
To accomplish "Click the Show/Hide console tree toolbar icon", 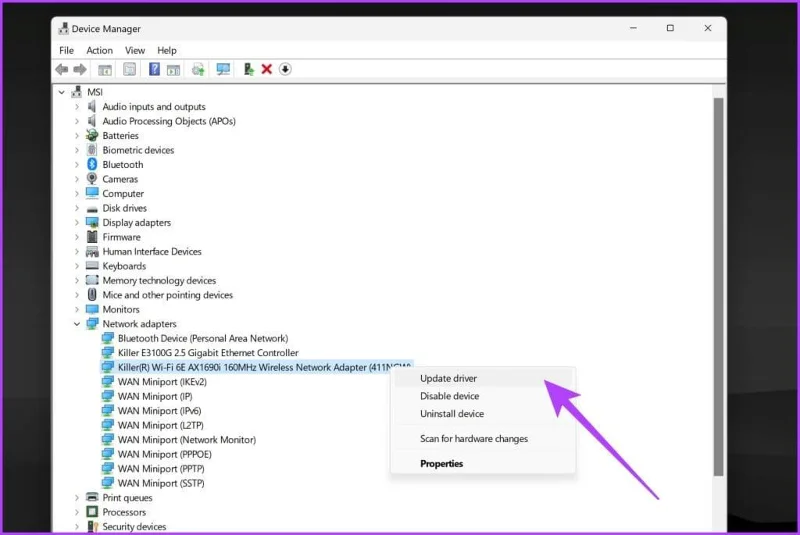I will 105,69.
